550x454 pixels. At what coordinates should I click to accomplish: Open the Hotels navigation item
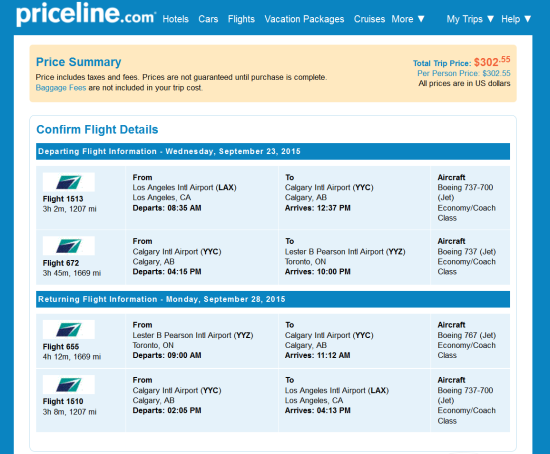[x=175, y=19]
